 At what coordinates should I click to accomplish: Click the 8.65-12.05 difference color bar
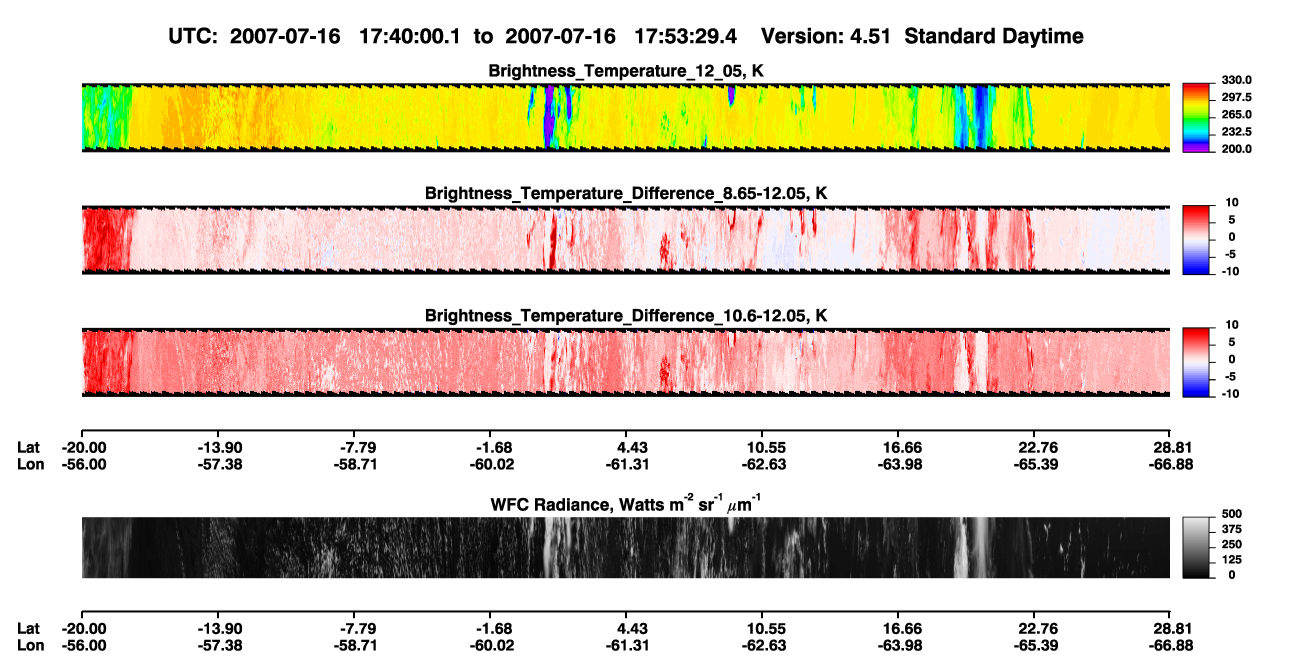point(1196,240)
